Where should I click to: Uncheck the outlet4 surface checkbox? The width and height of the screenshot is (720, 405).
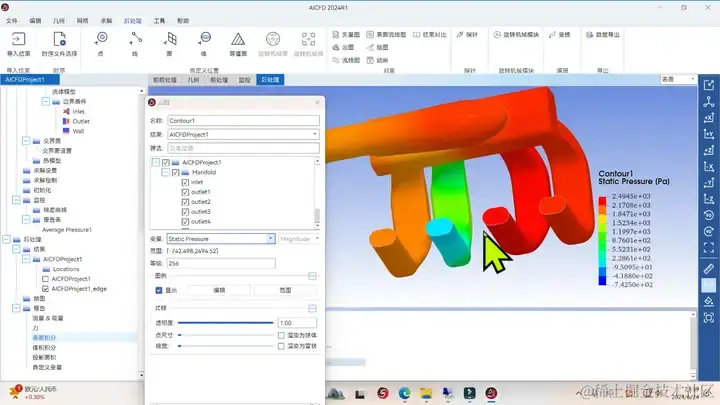coord(185,222)
